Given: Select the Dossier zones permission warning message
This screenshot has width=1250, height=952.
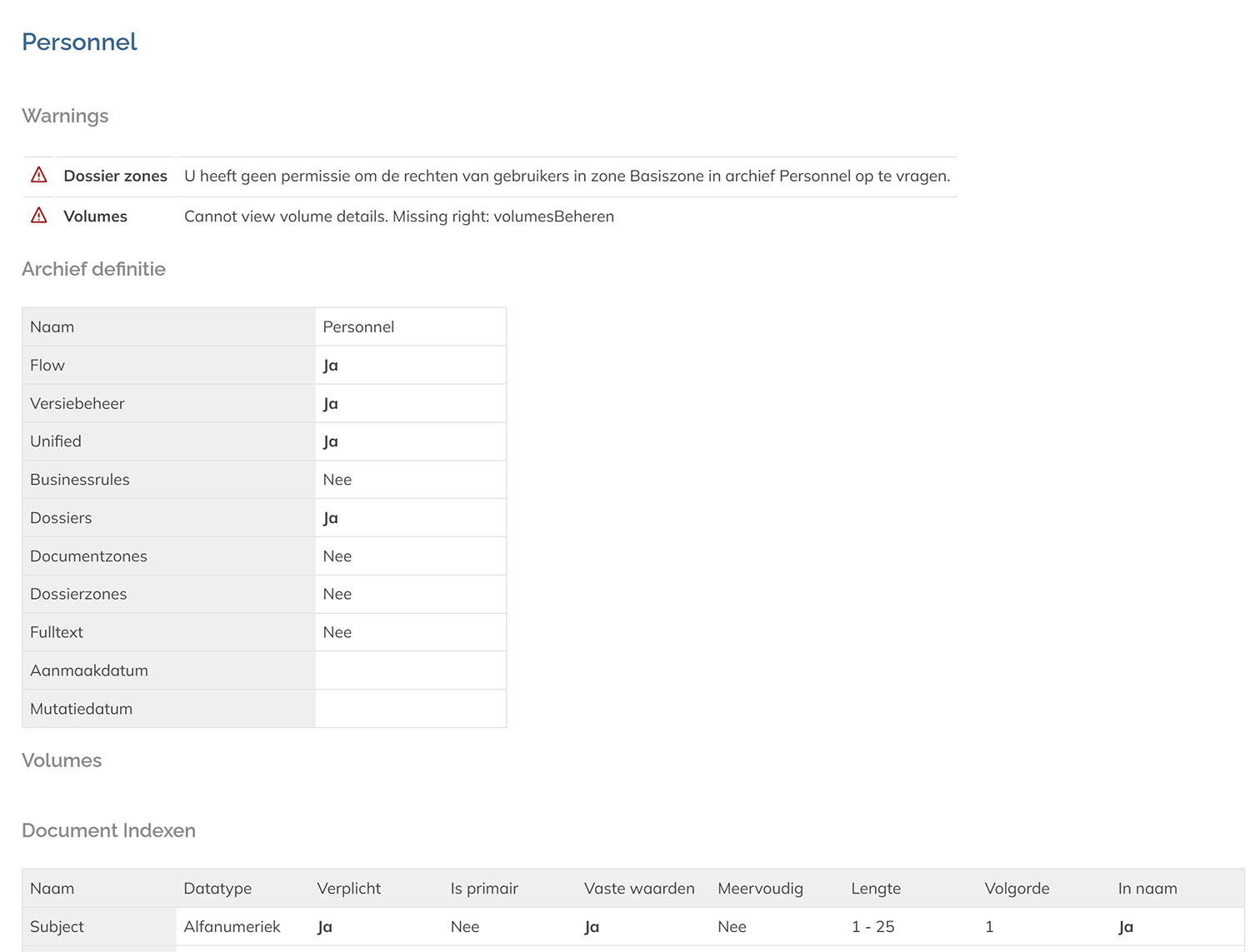Looking at the screenshot, I should pos(567,176).
